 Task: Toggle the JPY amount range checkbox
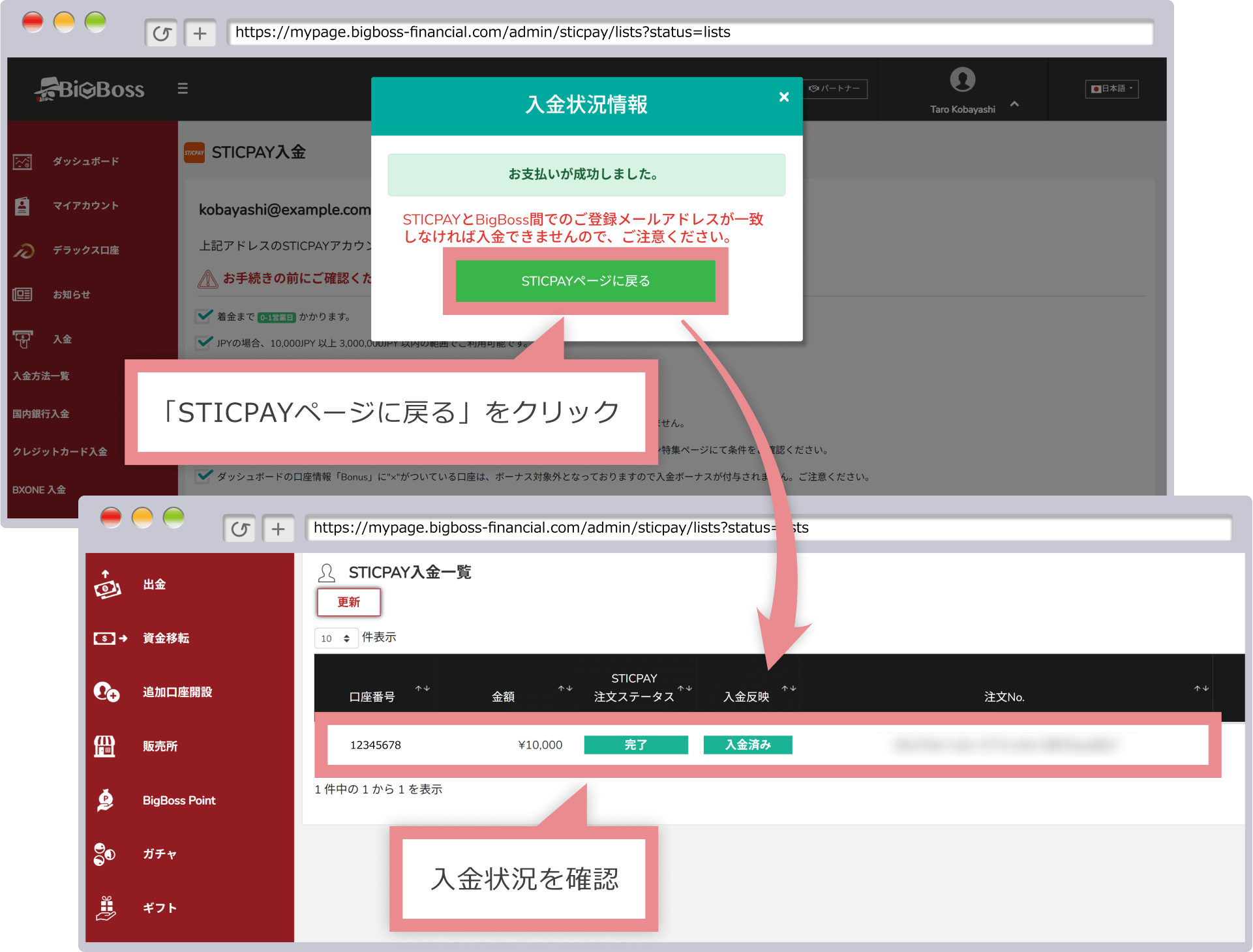point(204,342)
